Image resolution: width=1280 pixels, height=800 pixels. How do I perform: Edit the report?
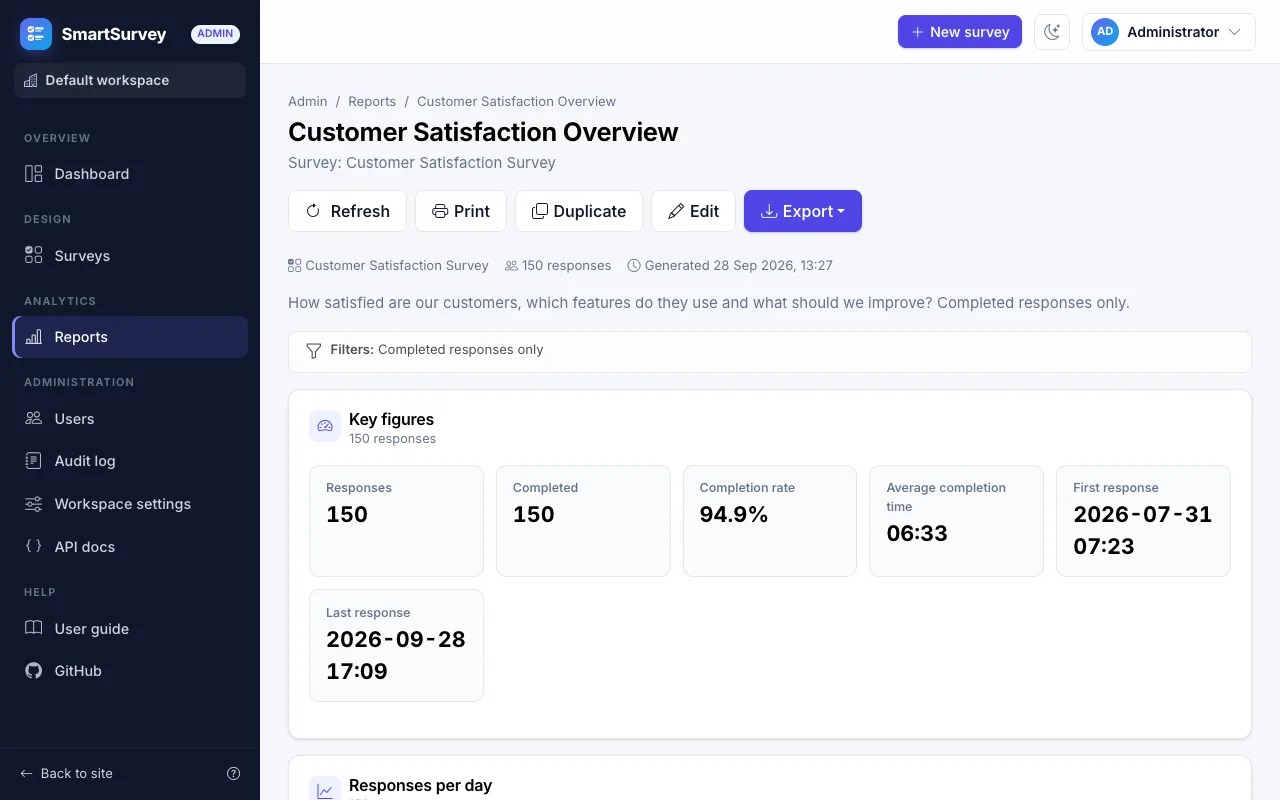pos(693,211)
